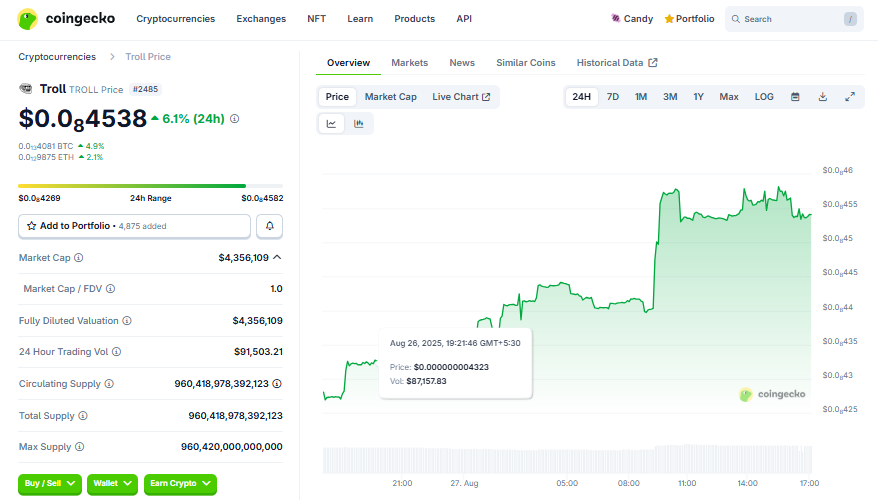The height and width of the screenshot is (500, 878).
Task: Open the starred Portfolio link
Action: pos(689,19)
